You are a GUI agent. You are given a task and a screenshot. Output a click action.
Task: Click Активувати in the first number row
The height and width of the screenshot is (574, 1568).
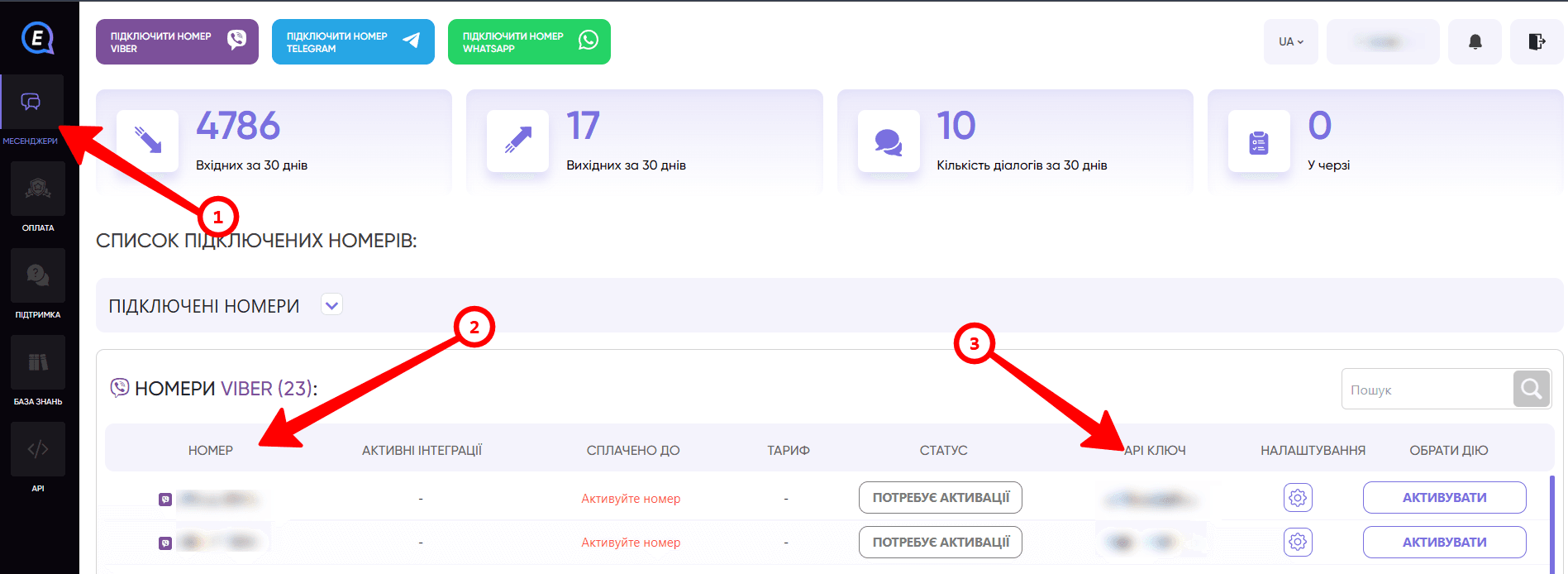click(x=1444, y=498)
